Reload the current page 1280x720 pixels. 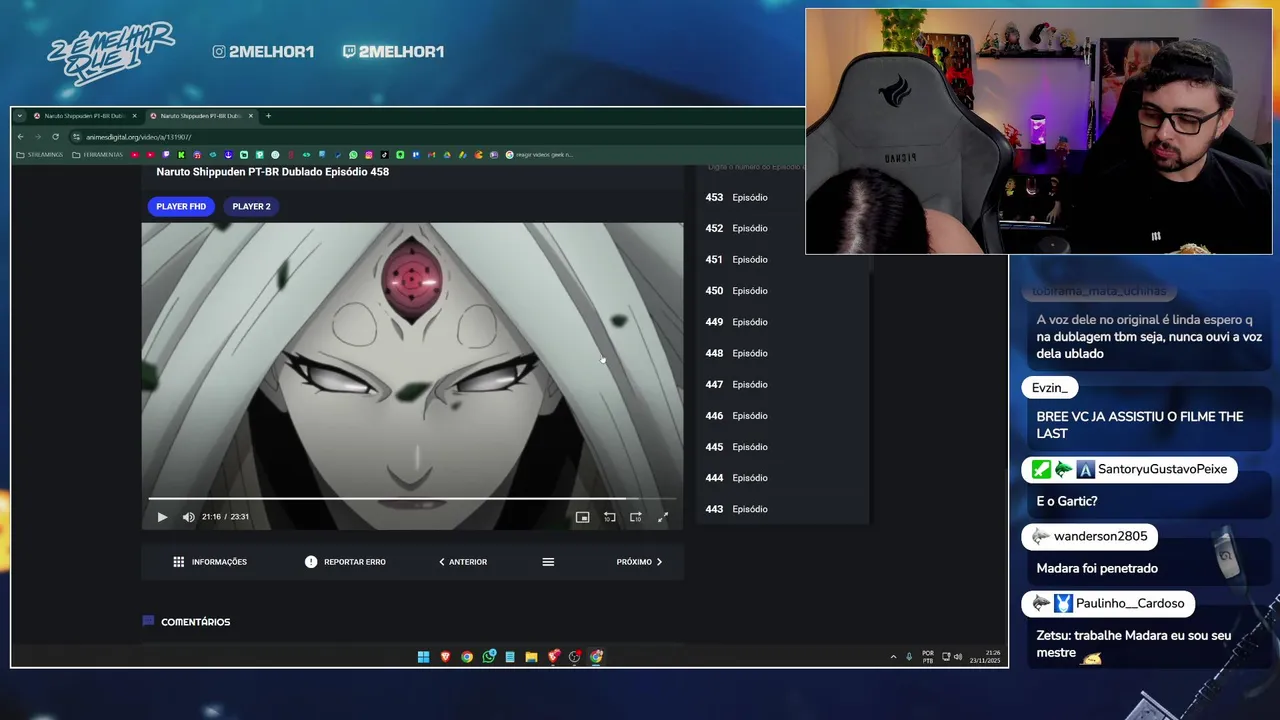coord(55,136)
